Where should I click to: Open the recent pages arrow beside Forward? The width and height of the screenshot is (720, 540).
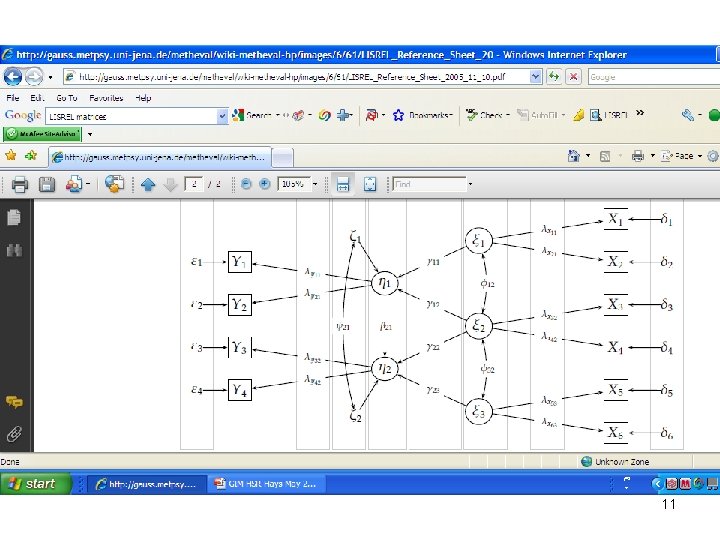coord(50,77)
